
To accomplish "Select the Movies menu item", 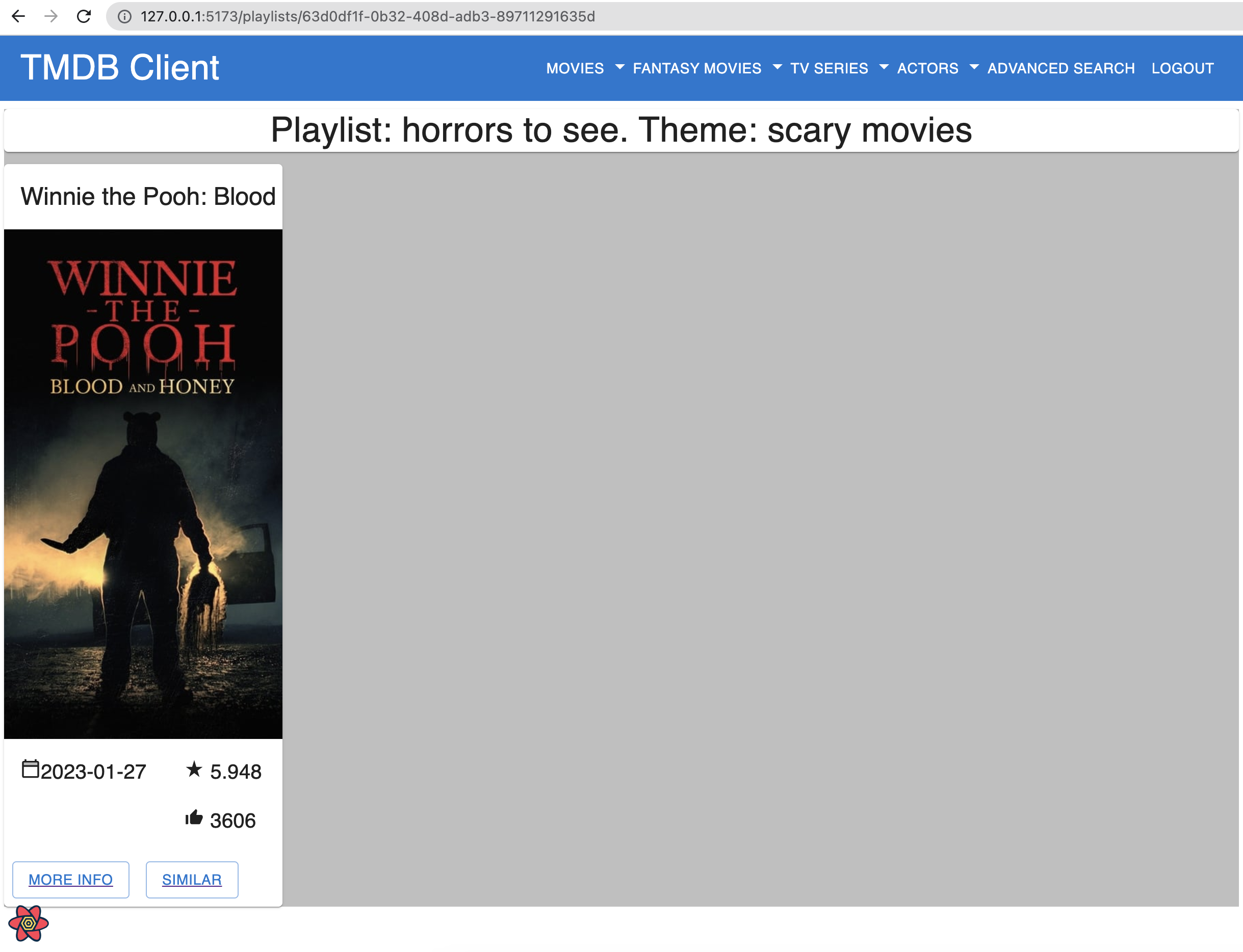I will [x=575, y=69].
